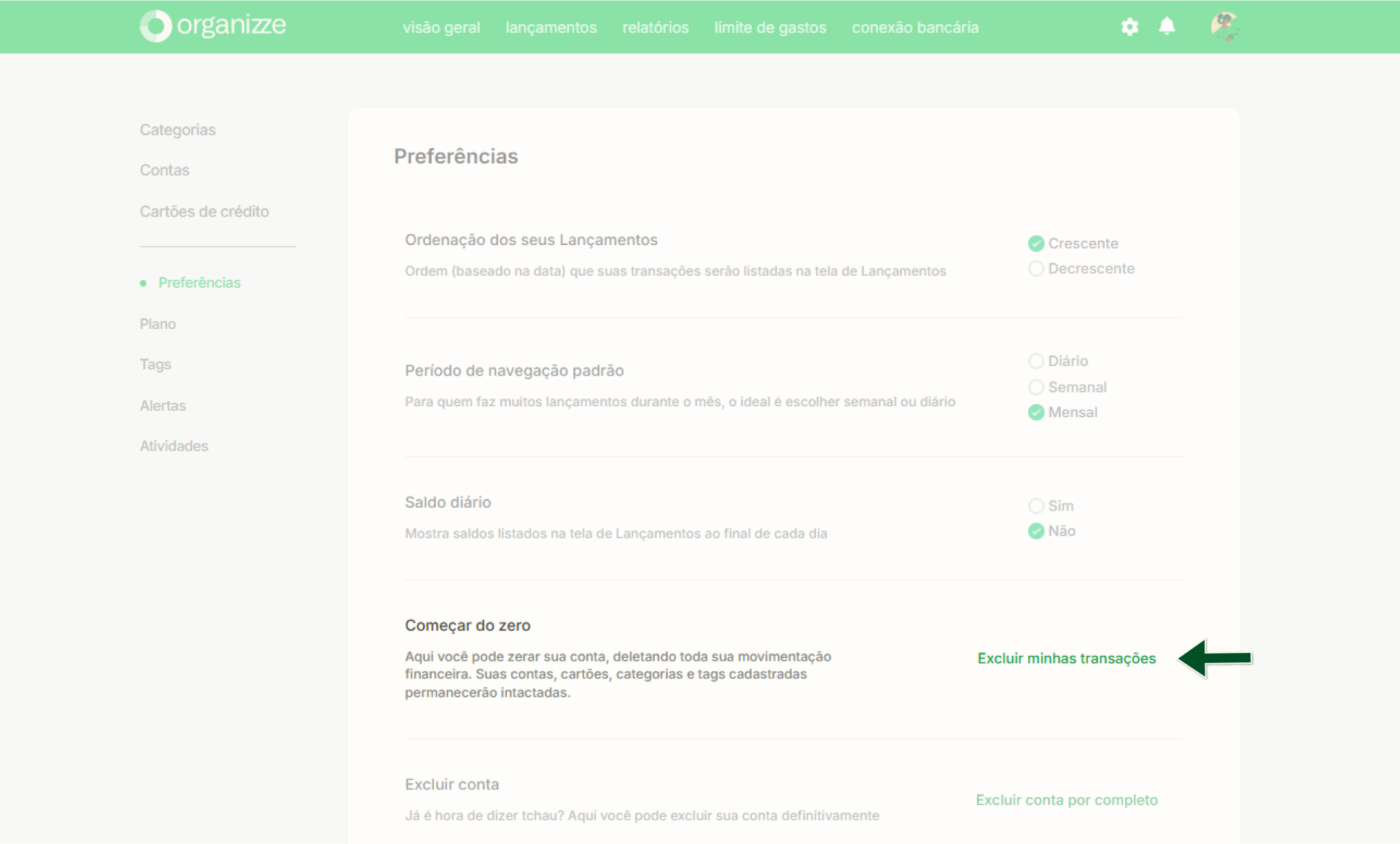Open relatórios from the top menu
Viewport: 1400px width, 844px height.
[x=656, y=27]
